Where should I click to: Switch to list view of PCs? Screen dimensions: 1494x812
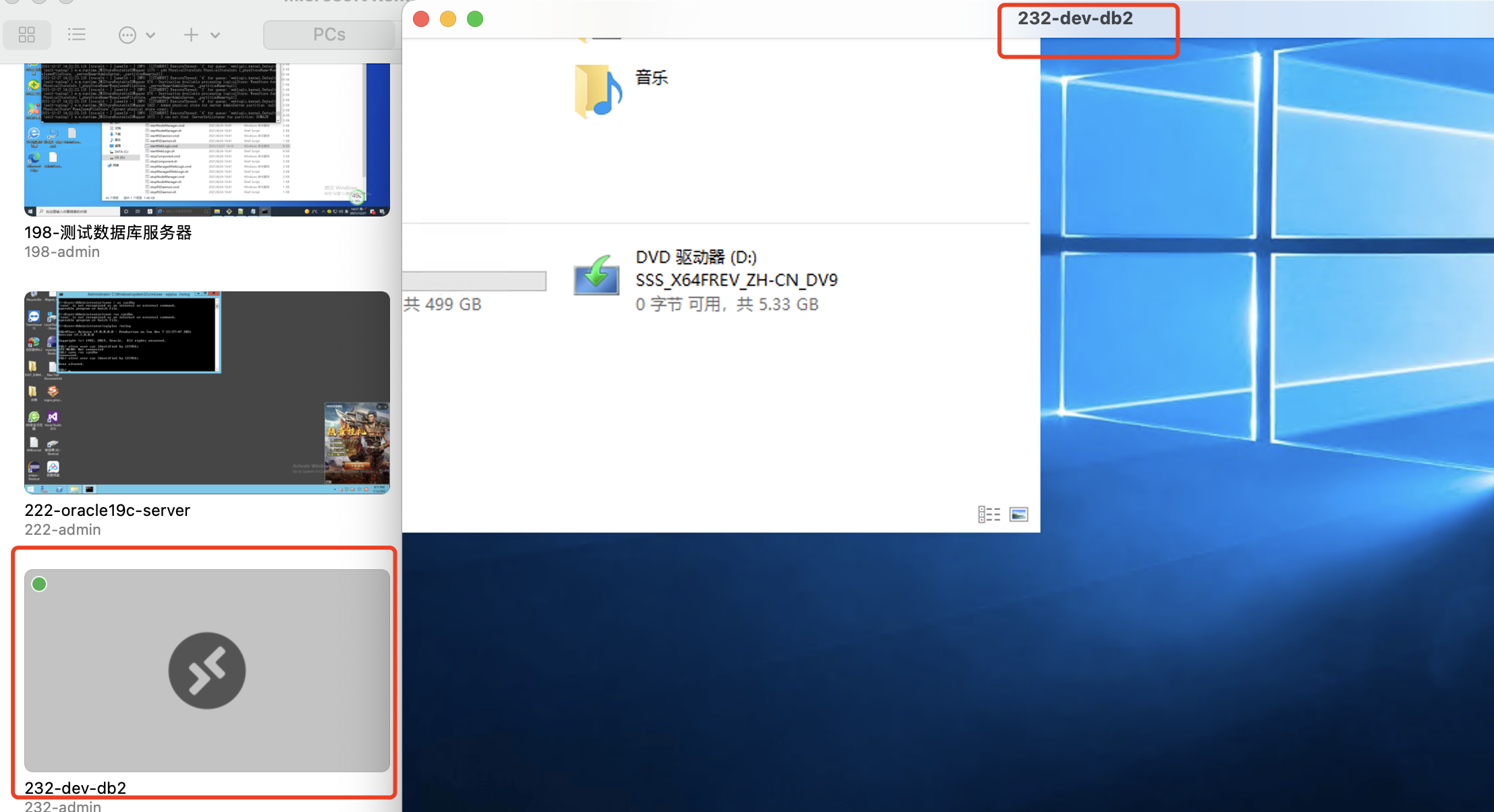pos(77,34)
